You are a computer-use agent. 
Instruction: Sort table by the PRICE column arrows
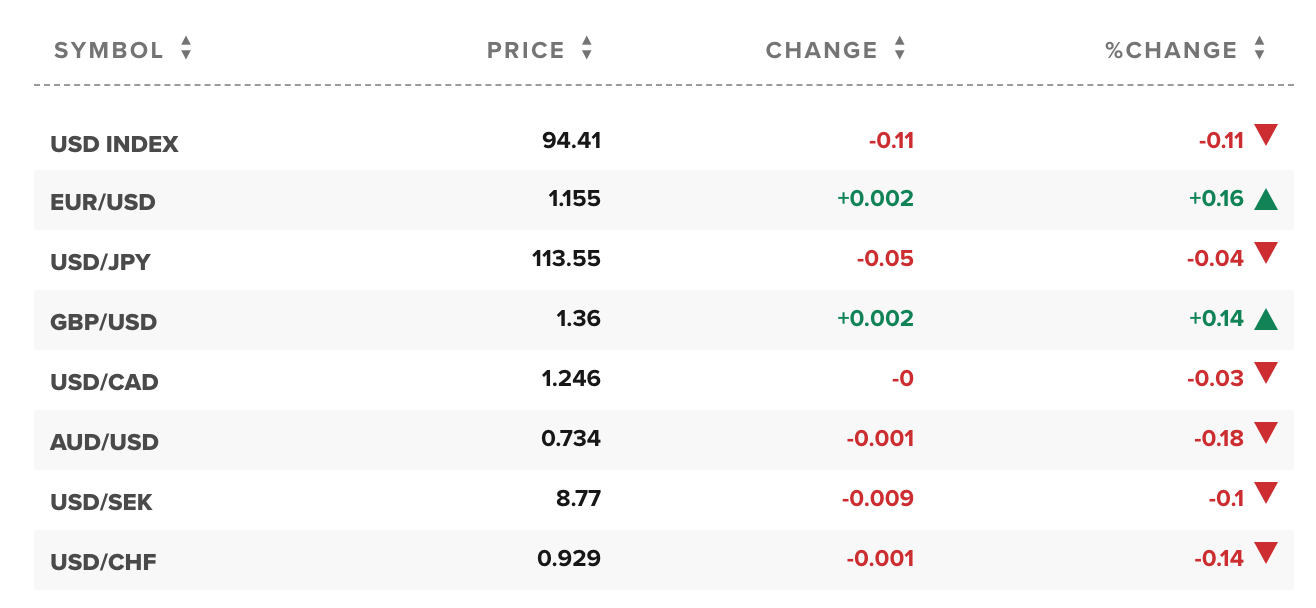pos(587,49)
